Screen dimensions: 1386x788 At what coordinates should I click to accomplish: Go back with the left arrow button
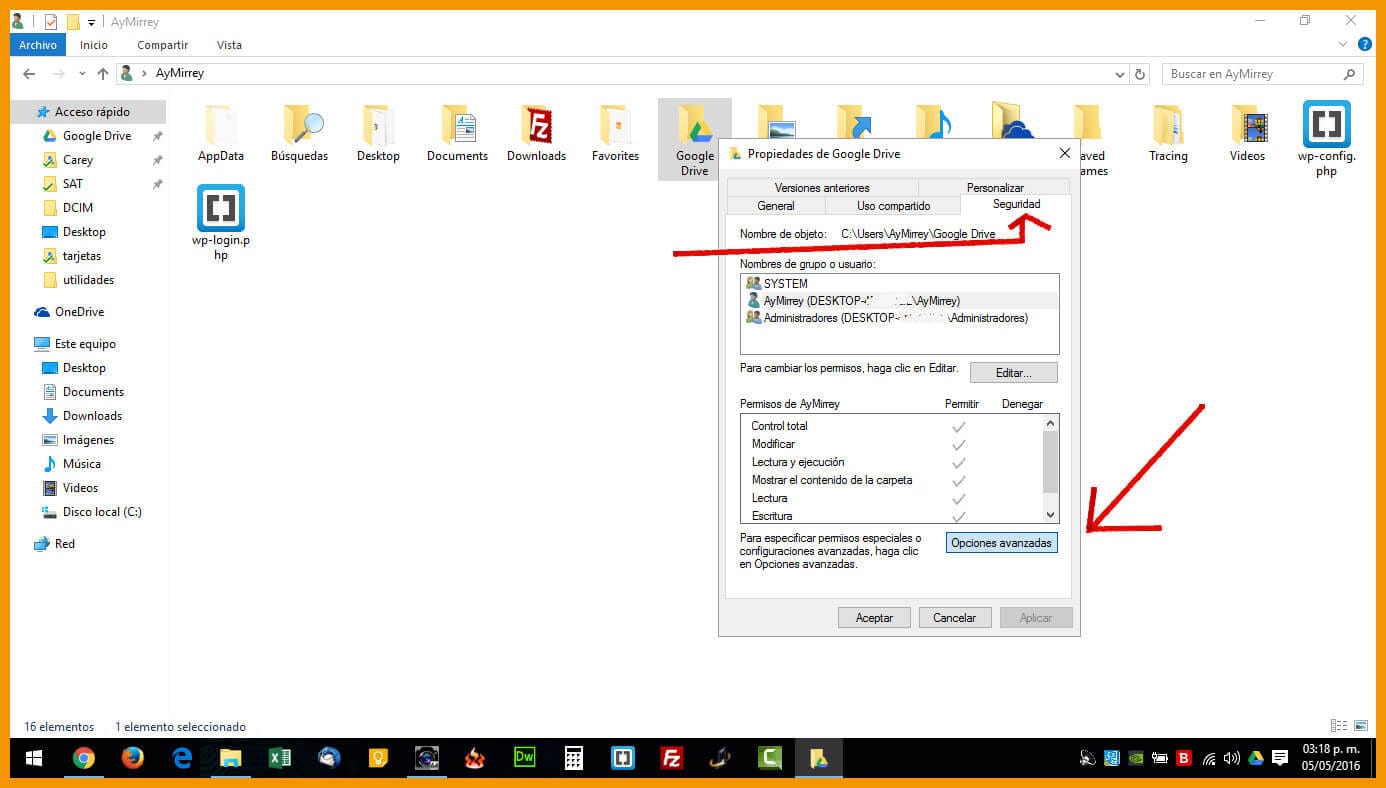(29, 73)
